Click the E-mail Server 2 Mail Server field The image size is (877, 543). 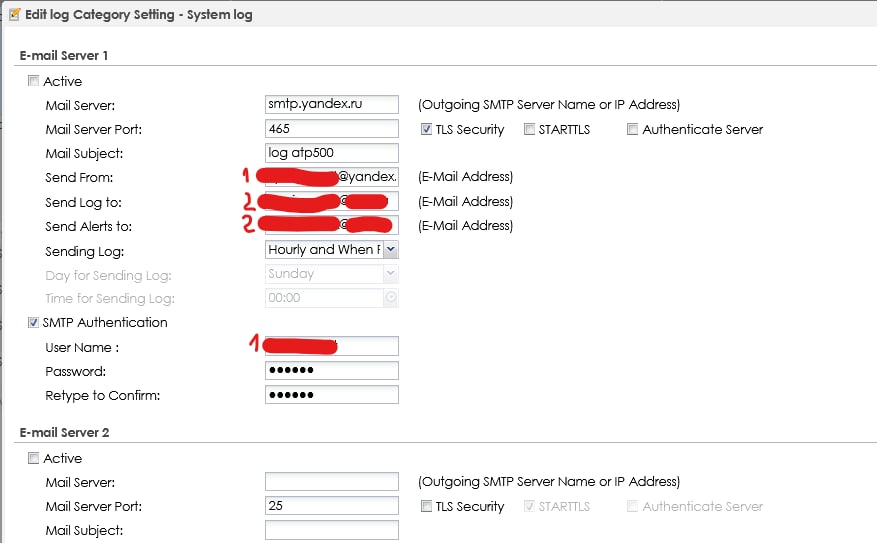(x=331, y=482)
